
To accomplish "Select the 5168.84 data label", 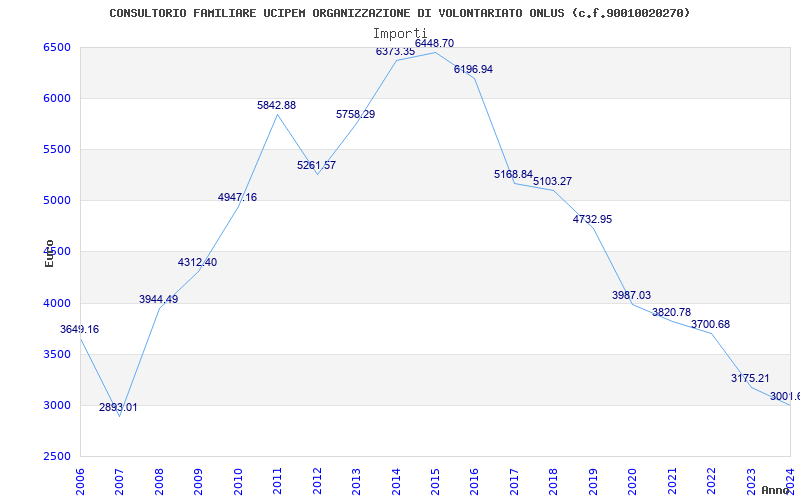I will pyautogui.click(x=513, y=174).
